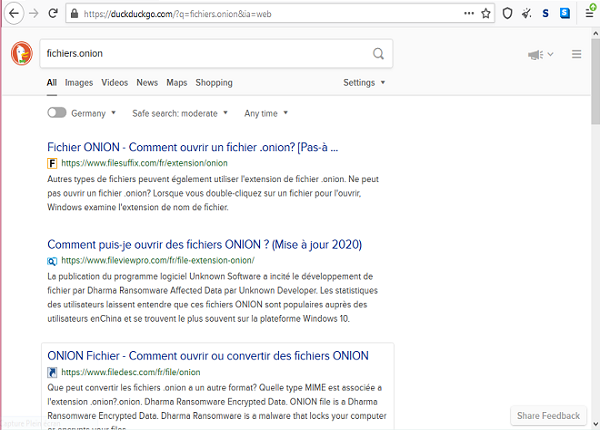Toggle the Germany region switch
The height and width of the screenshot is (430, 600).
[57, 113]
